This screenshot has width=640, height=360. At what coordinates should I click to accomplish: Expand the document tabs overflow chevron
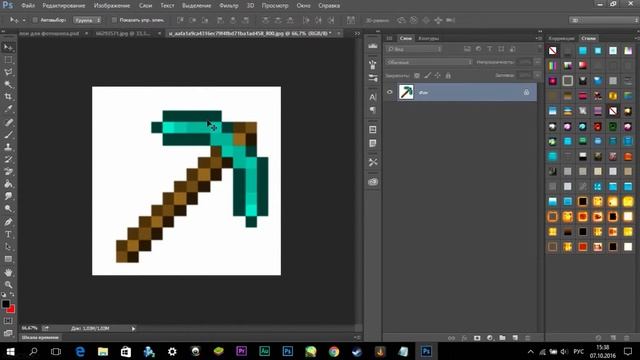(x=357, y=33)
